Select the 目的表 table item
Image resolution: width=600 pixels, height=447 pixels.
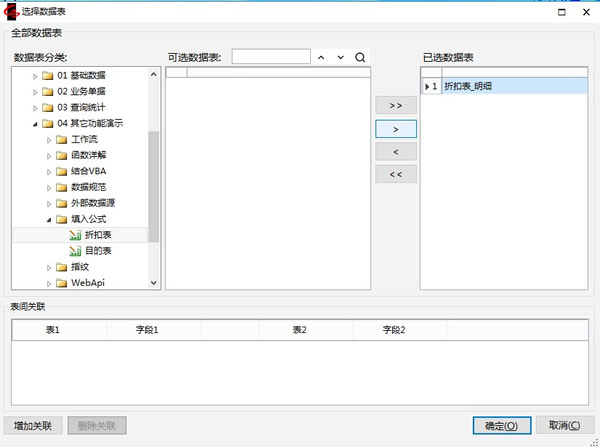(98, 250)
